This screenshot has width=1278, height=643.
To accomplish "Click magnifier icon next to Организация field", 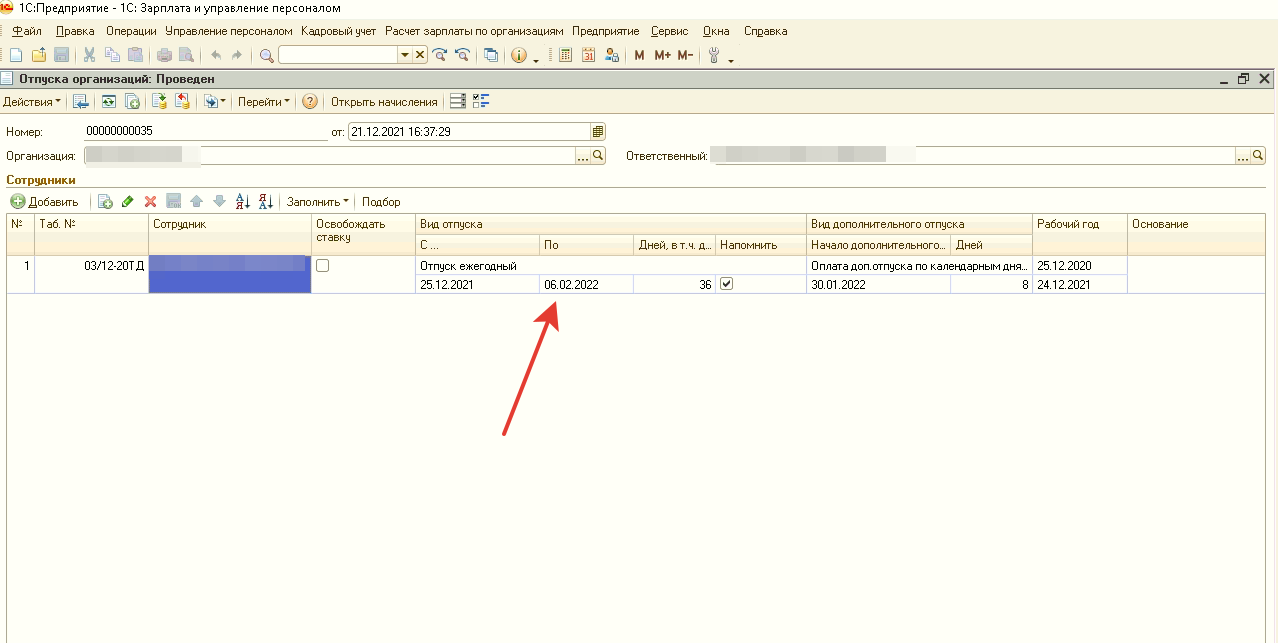I will click(599, 156).
